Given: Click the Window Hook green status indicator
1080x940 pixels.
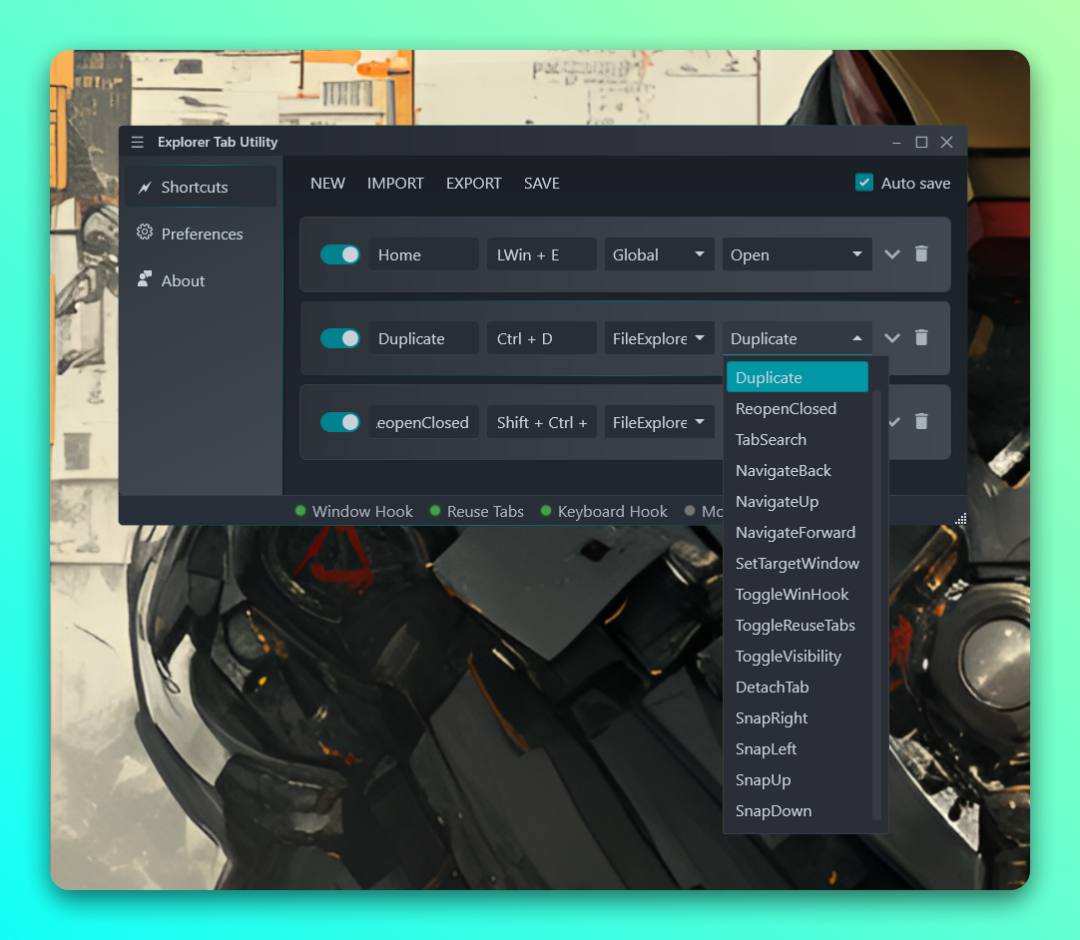Looking at the screenshot, I should pos(300,511).
